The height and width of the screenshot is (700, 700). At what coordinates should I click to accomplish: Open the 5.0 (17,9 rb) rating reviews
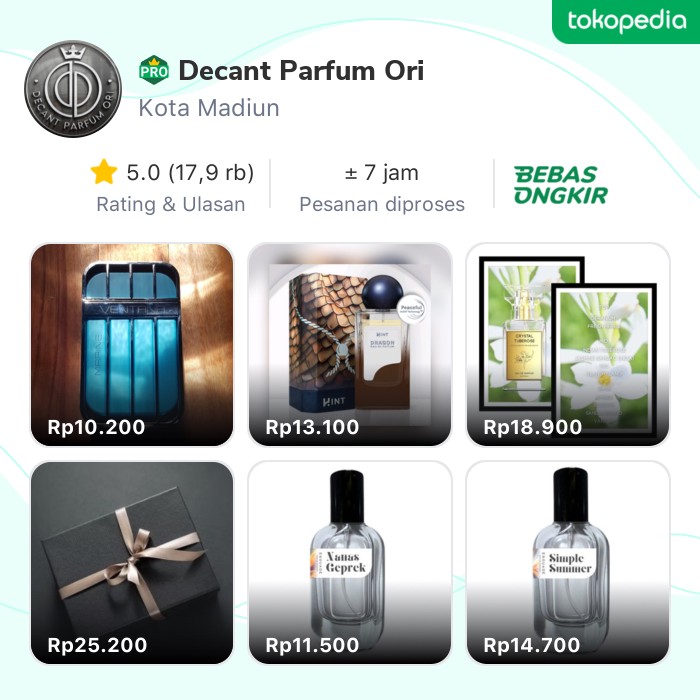[190, 172]
